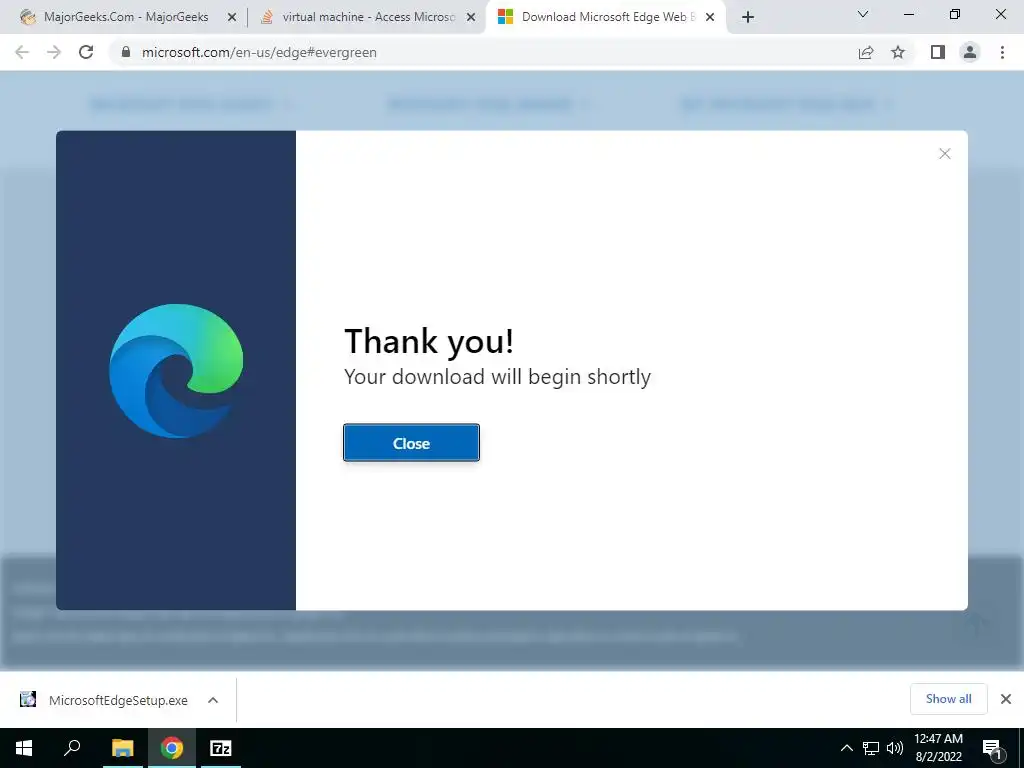
Task: Open the Chrome profile menu
Action: coord(970,52)
